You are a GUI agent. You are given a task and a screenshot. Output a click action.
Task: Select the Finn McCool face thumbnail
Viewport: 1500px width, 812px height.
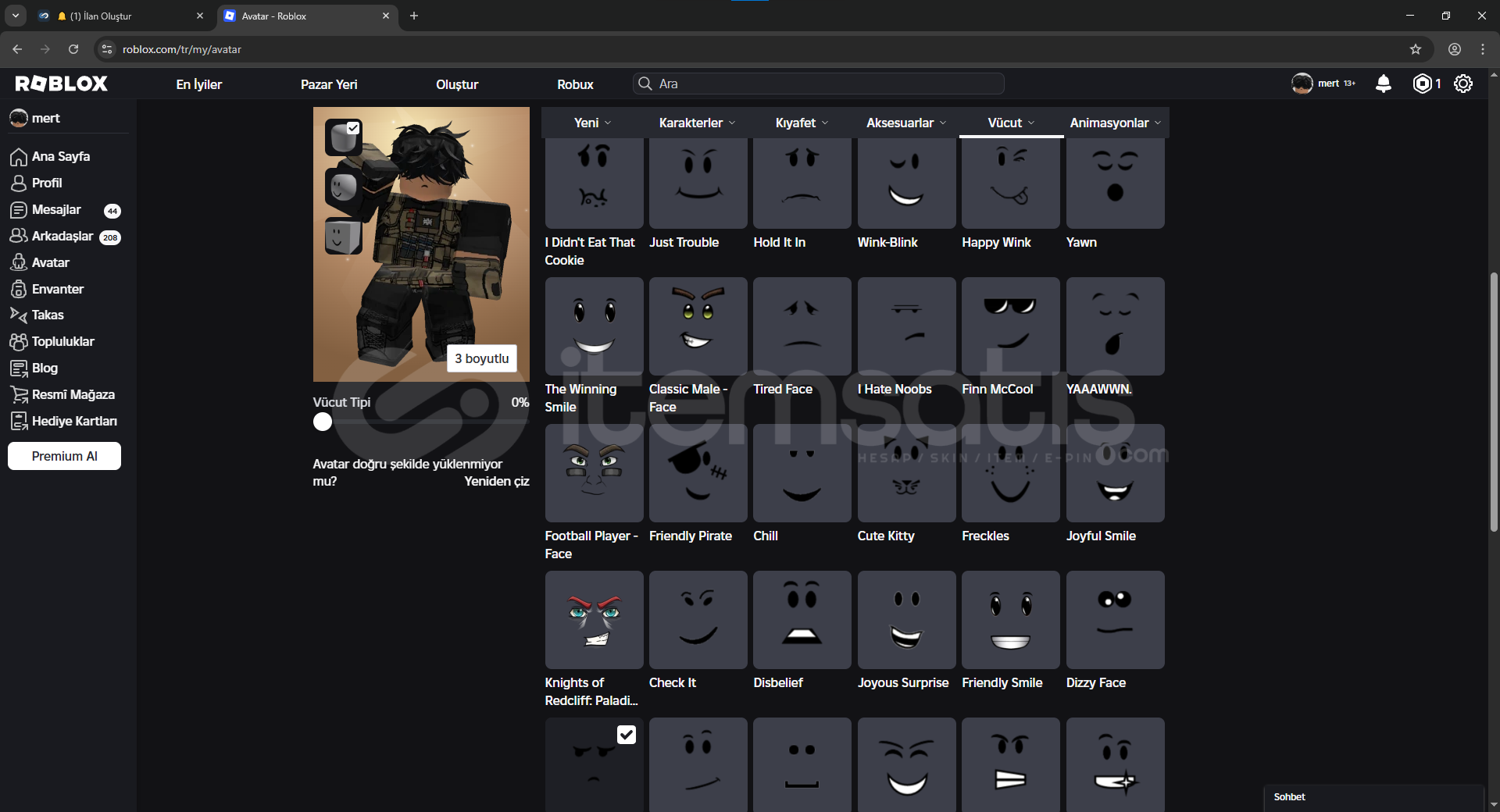pos(1011,326)
